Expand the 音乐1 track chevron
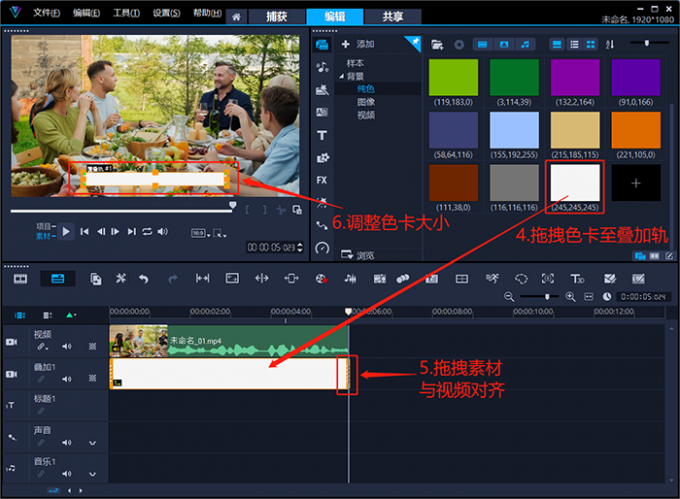Viewport: 680px width, 499px height. pos(92,474)
